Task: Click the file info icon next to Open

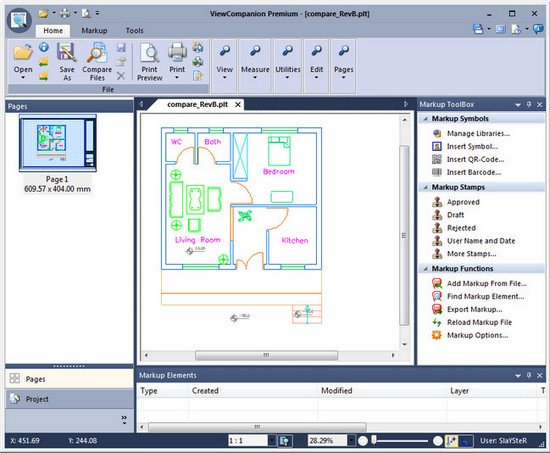Action: (x=44, y=47)
